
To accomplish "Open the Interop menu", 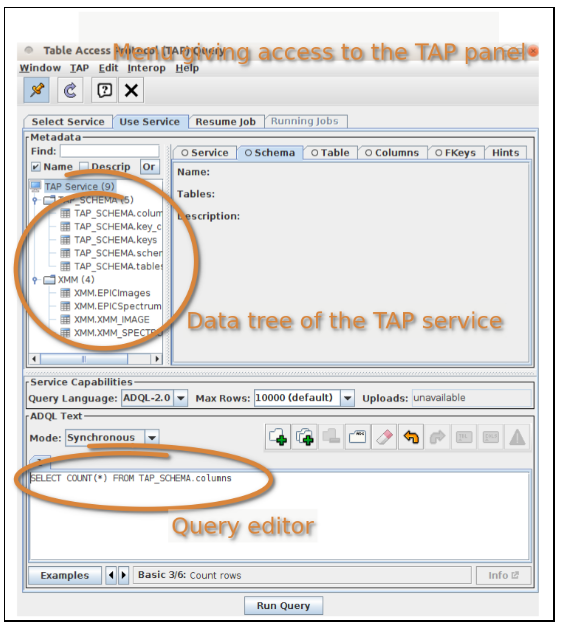I will (x=146, y=68).
